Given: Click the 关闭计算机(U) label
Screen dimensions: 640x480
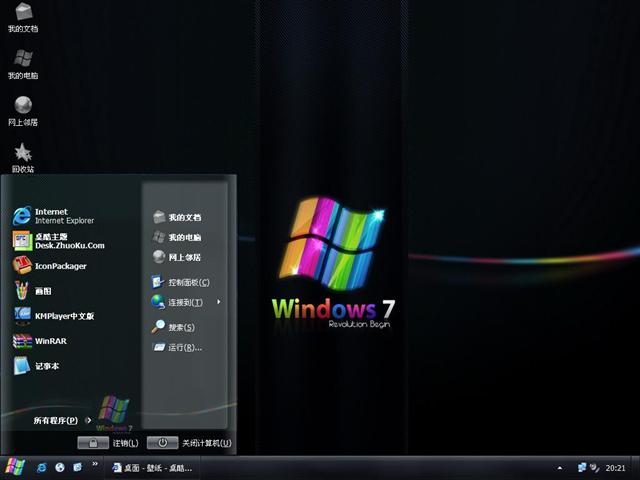Looking at the screenshot, I should tap(207, 443).
